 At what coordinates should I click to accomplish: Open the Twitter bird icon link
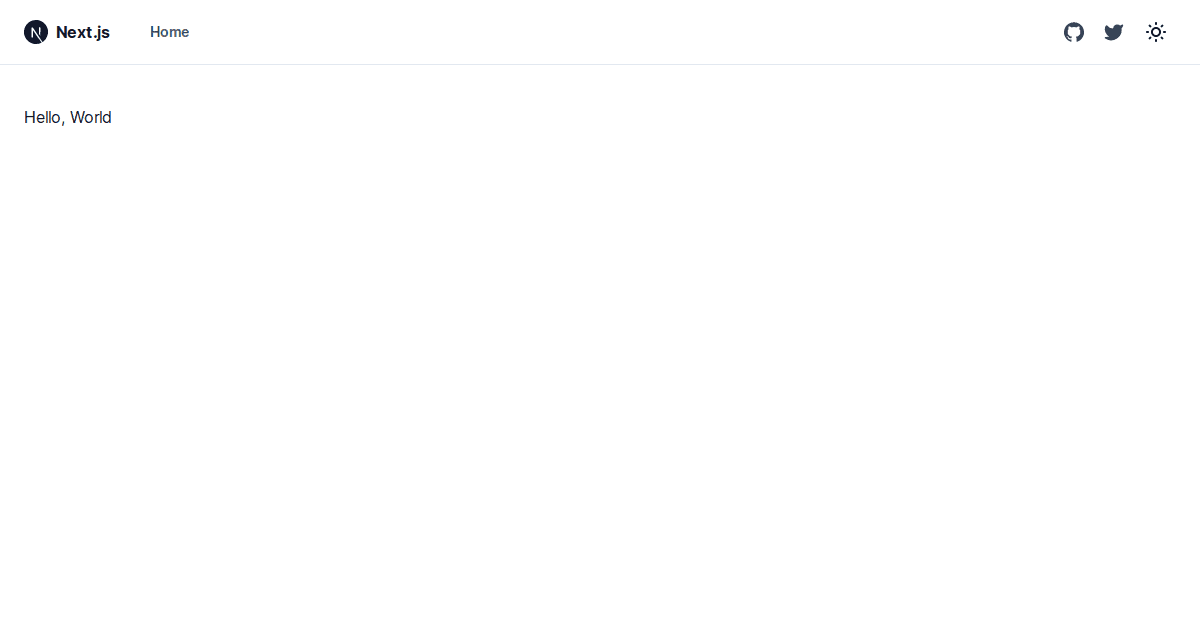click(1114, 32)
